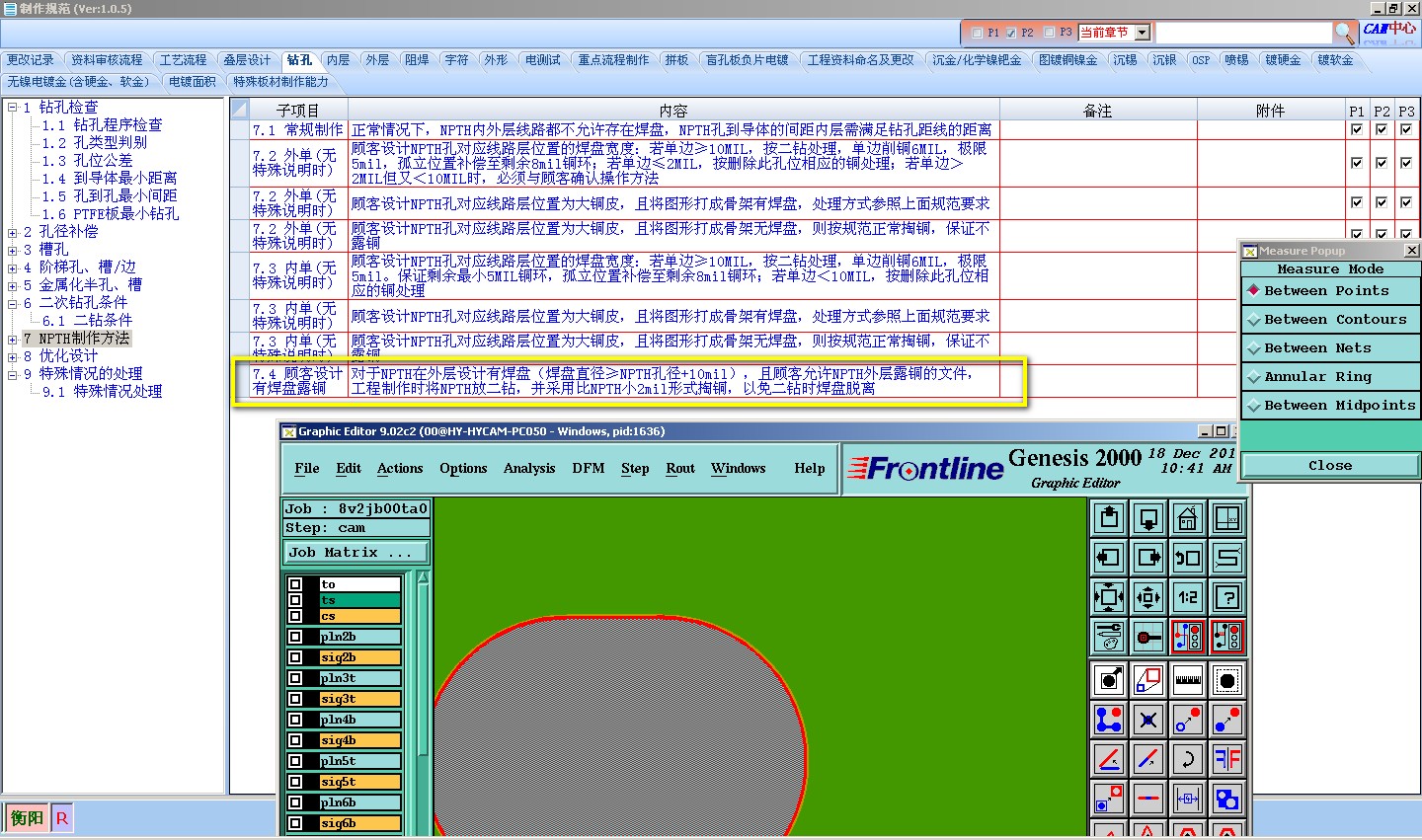1422x840 pixels.
Task: Click the ruler measure icon
Action: point(1188,680)
